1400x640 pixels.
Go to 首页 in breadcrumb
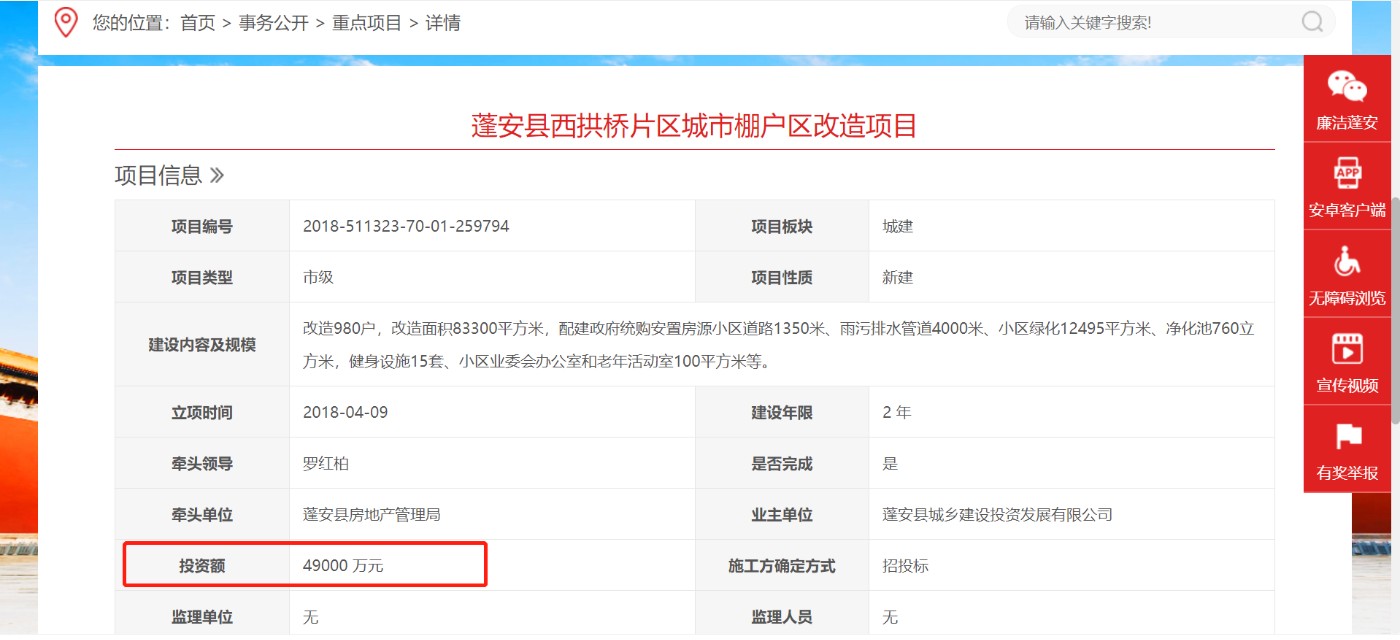197,23
